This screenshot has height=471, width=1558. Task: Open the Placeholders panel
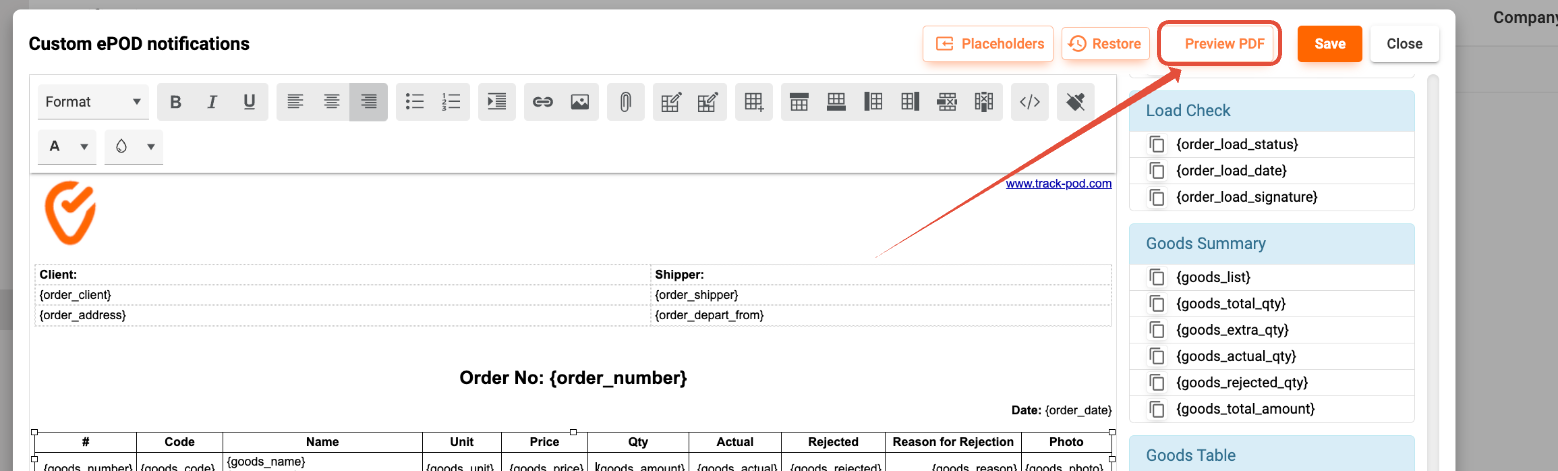[988, 44]
